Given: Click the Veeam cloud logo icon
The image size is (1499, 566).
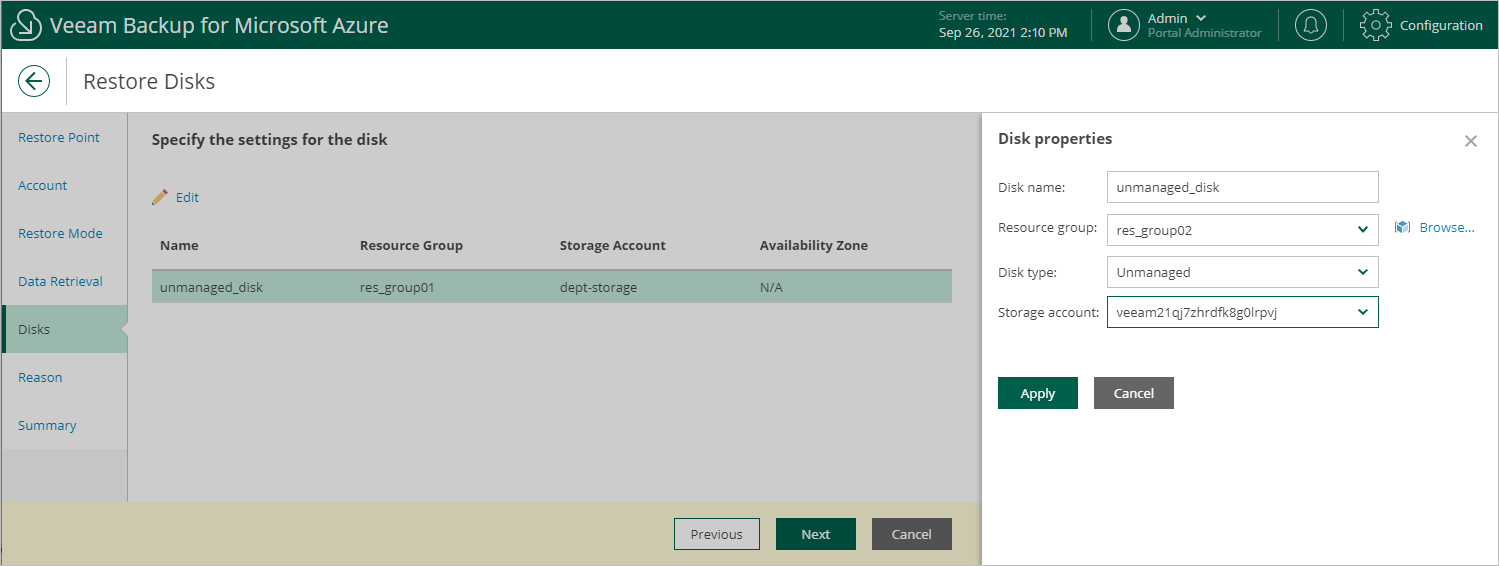Looking at the screenshot, I should pyautogui.click(x=25, y=25).
